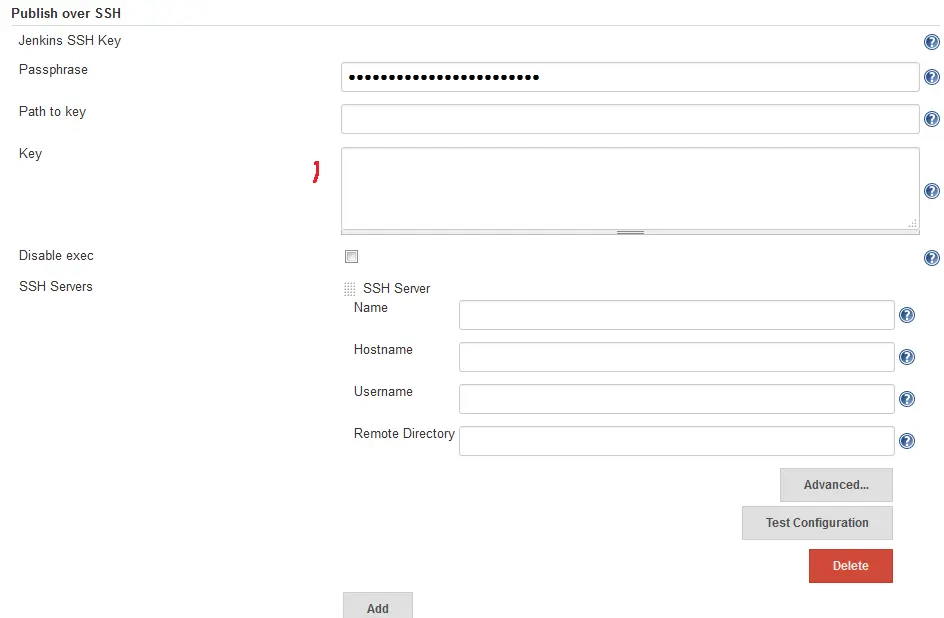The height and width of the screenshot is (618, 944).
Task: Click the Passphrase label
Action: [x=53, y=70]
